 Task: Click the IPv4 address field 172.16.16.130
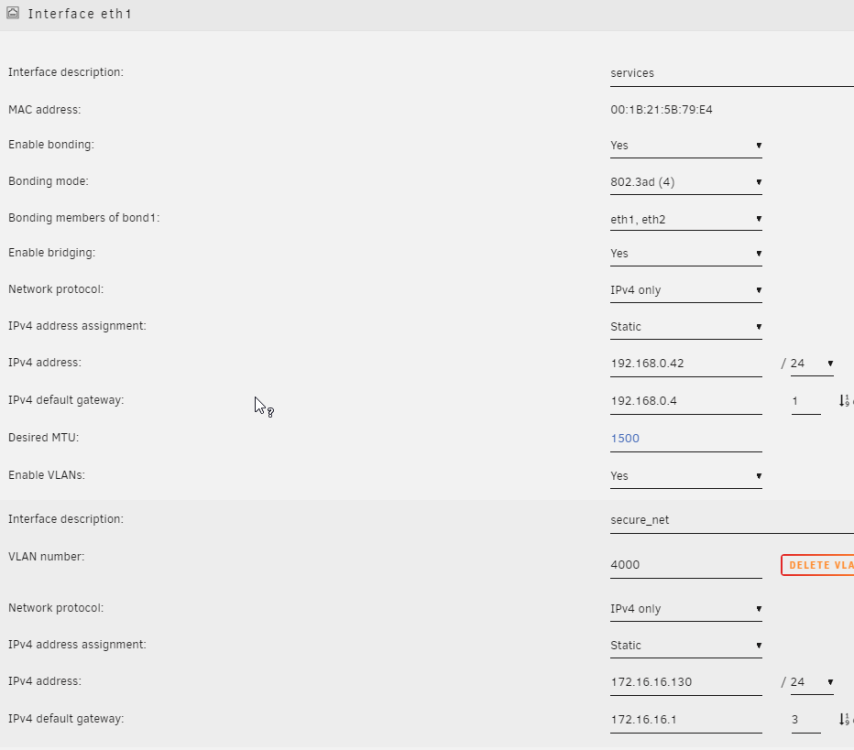coord(686,682)
